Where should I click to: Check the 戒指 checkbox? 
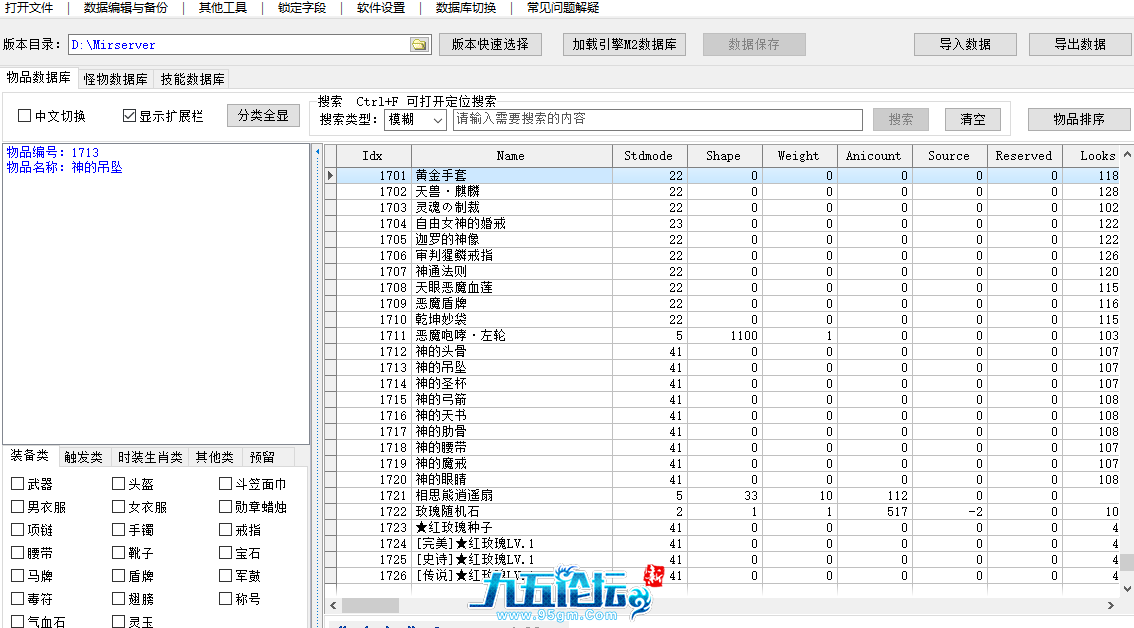click(x=225, y=530)
